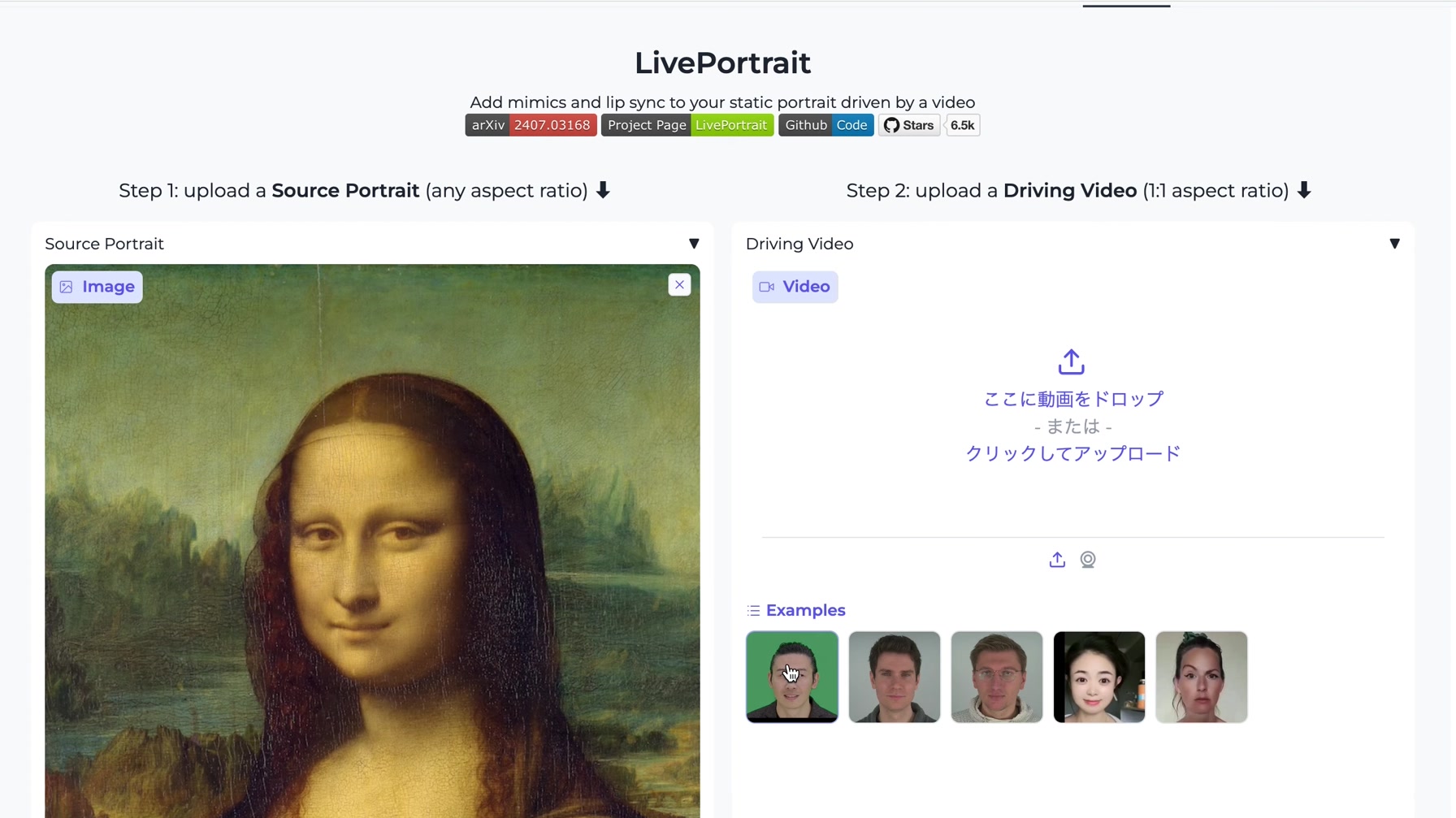Image resolution: width=1456 pixels, height=818 pixels.
Task: Click the LivePortrait page title
Action: click(x=722, y=63)
